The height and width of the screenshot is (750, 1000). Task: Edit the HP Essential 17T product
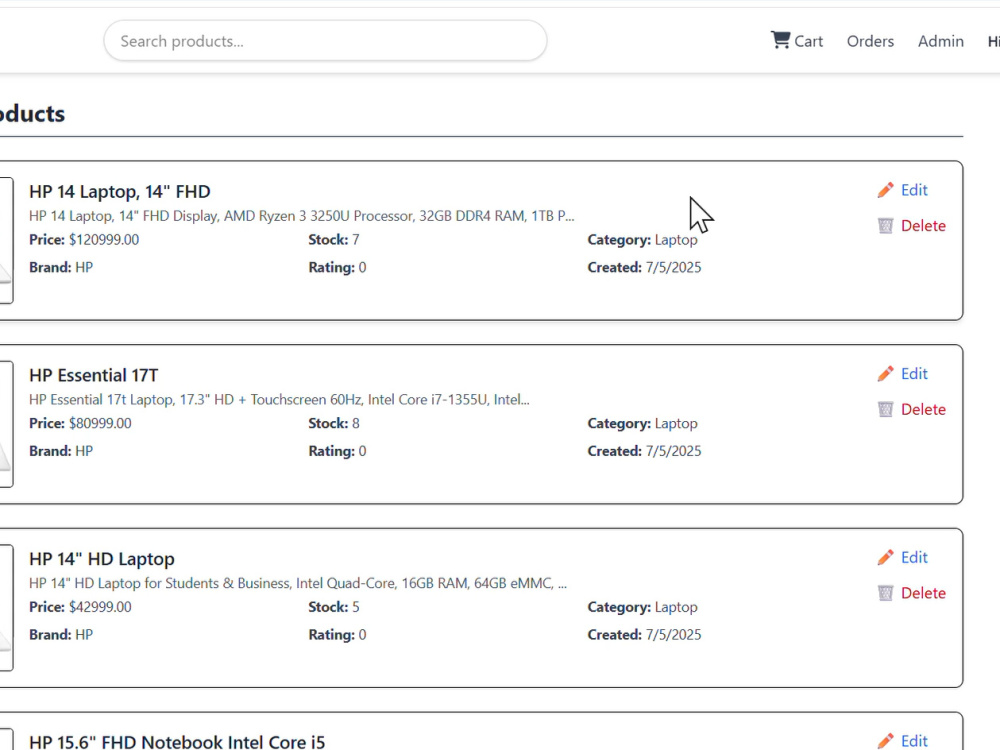(x=902, y=374)
